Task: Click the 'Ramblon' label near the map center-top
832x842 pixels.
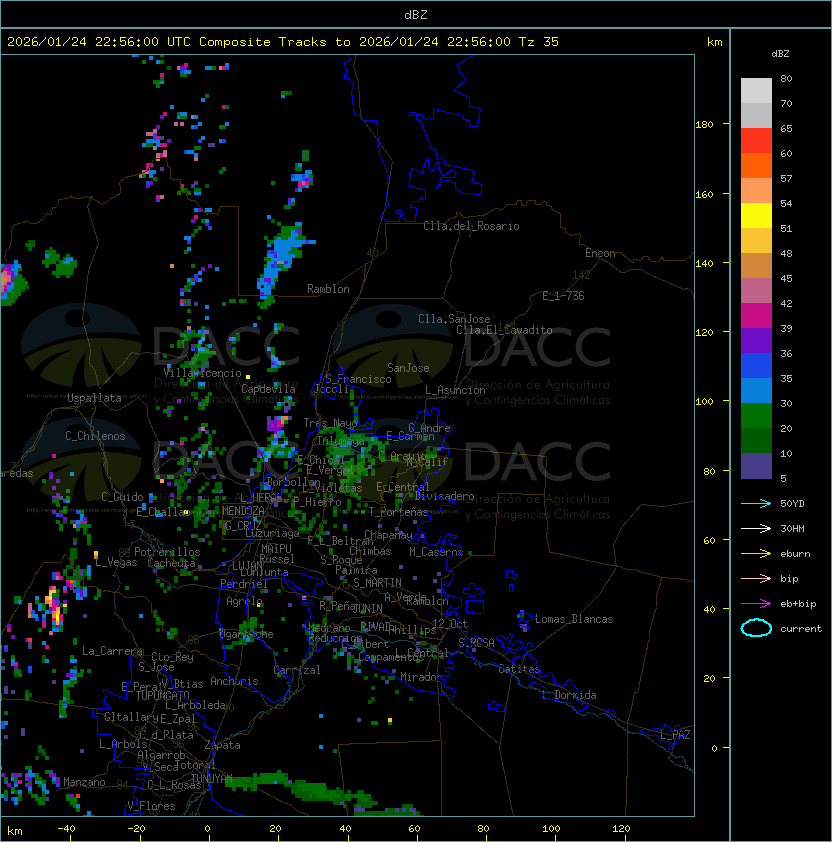Action: click(x=328, y=289)
